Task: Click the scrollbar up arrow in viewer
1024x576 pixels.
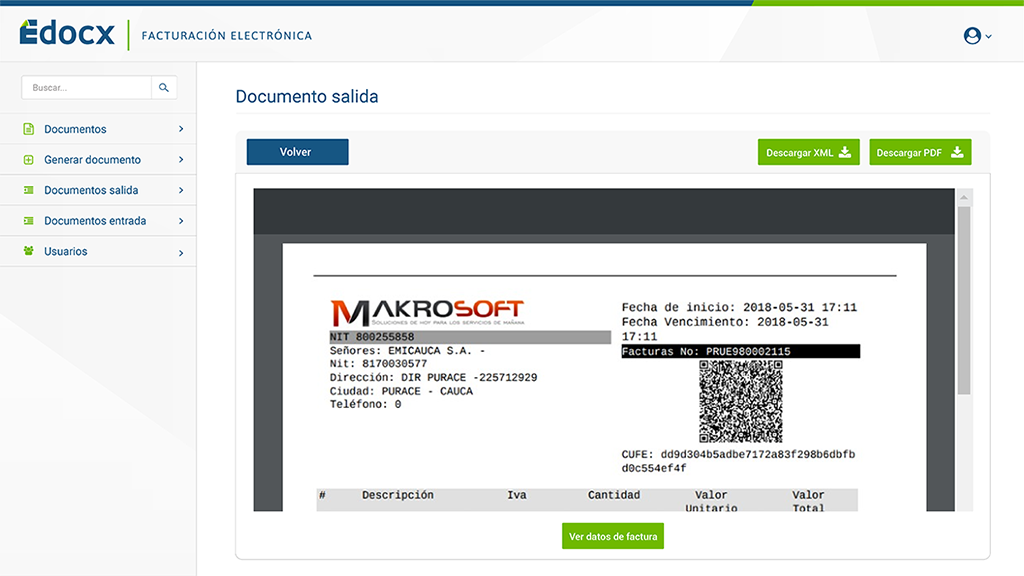Action: click(964, 197)
